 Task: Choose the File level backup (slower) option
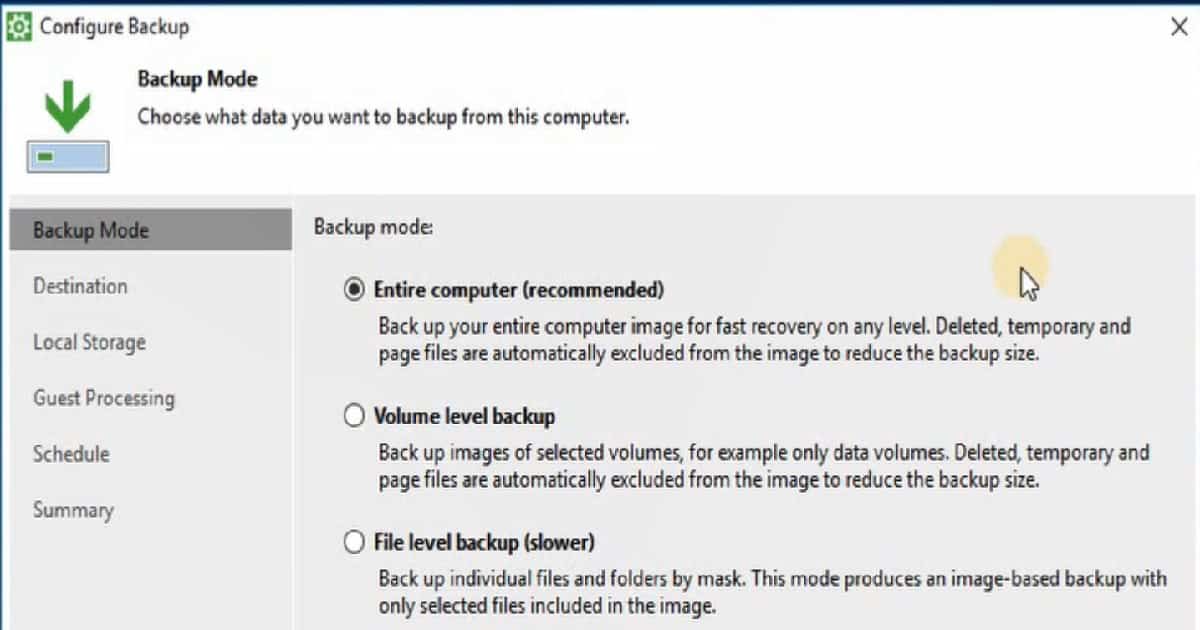pyautogui.click(x=354, y=543)
